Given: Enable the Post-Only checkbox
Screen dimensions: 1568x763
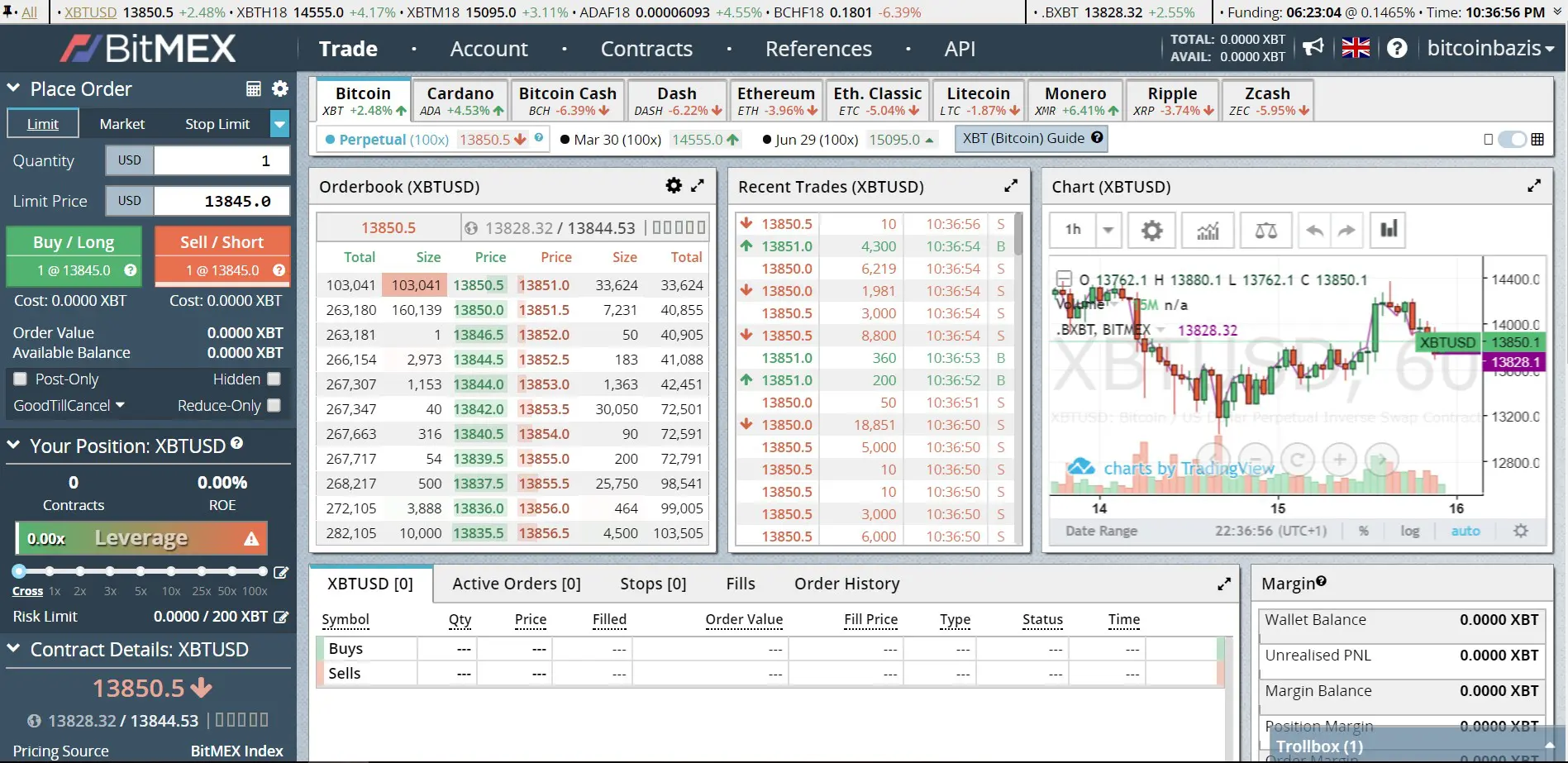Looking at the screenshot, I should [x=21, y=379].
